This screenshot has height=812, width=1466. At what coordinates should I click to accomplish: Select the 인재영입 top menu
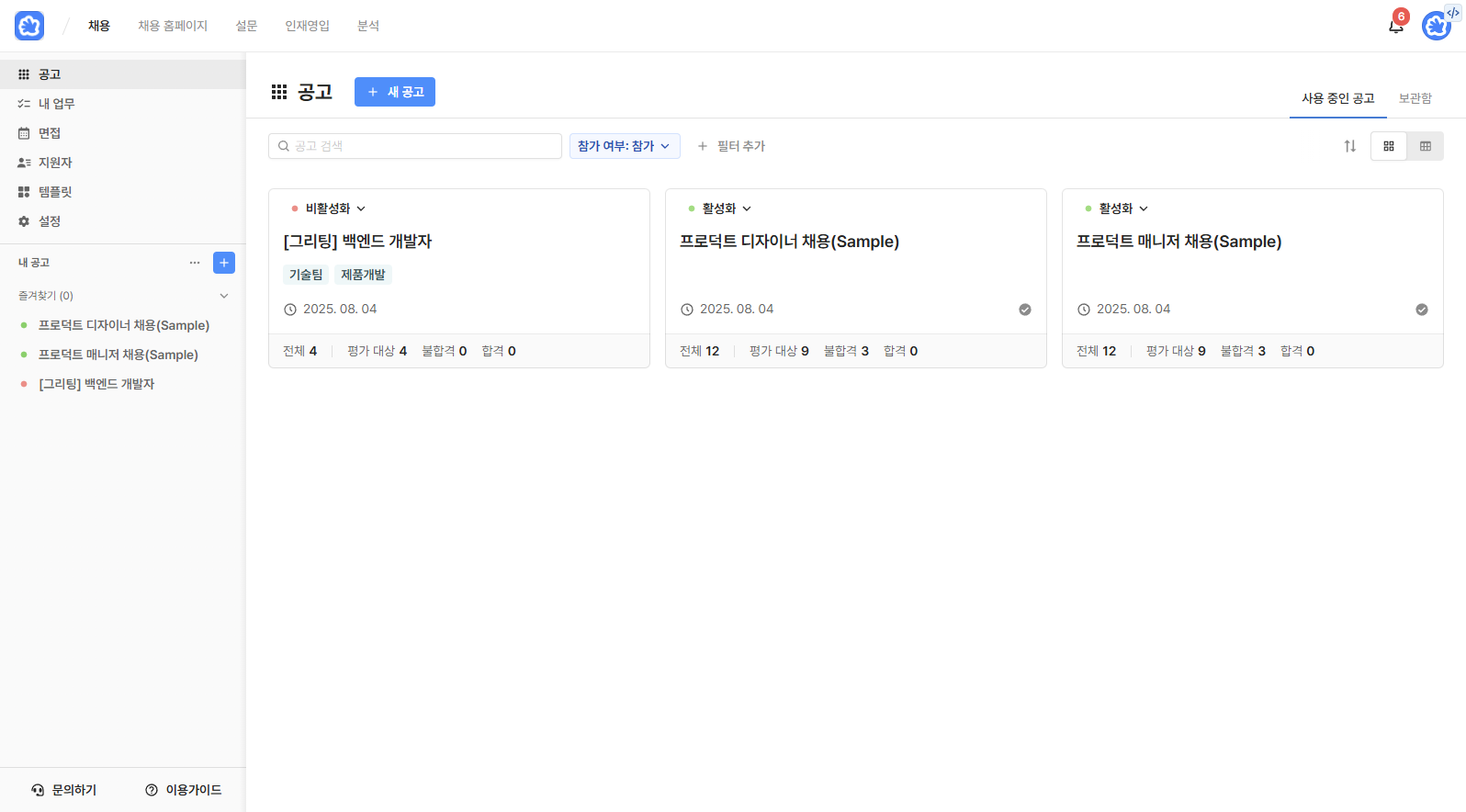307,26
